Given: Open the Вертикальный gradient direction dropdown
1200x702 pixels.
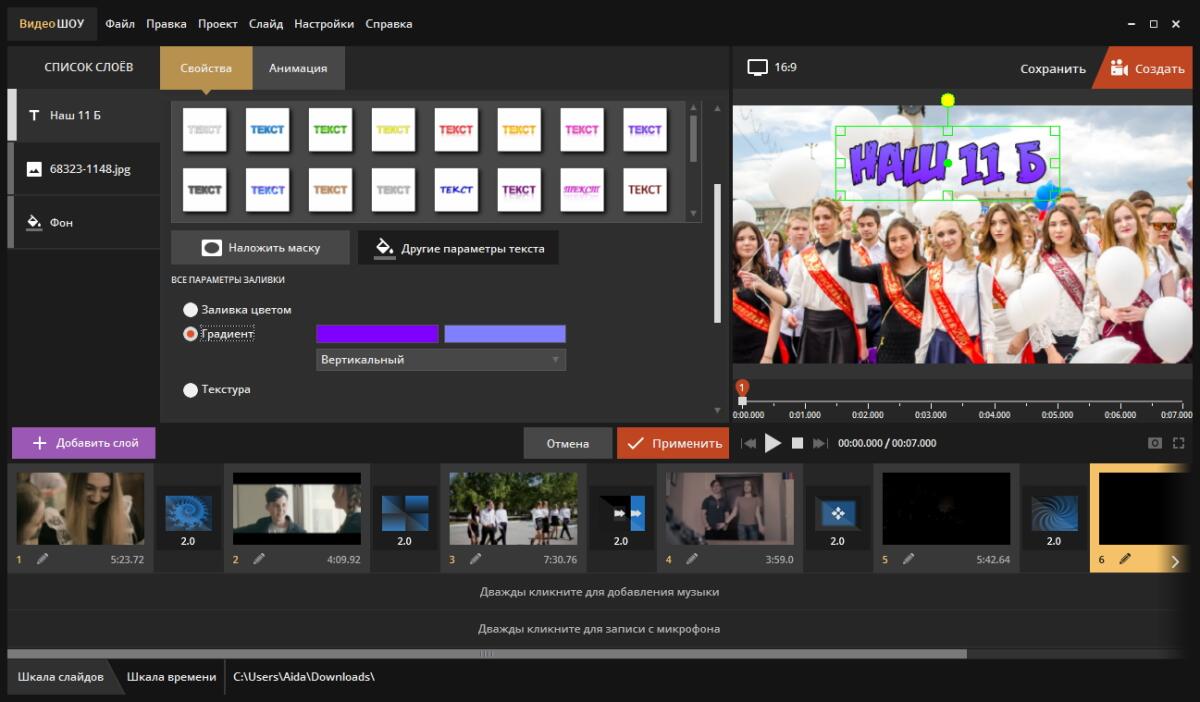Looking at the screenshot, I should (x=441, y=360).
